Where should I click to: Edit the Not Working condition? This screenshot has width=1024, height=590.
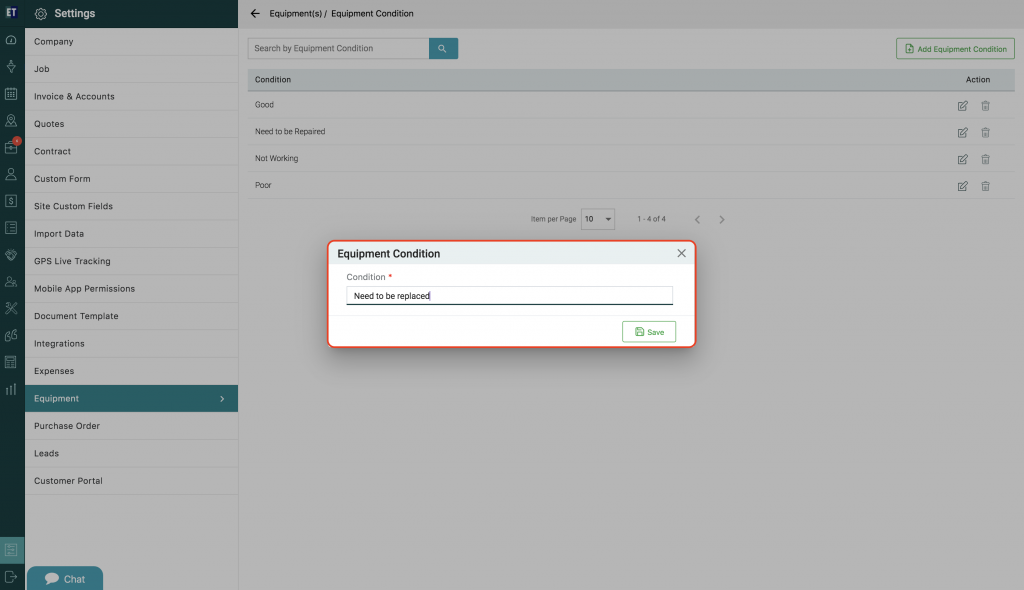click(963, 159)
